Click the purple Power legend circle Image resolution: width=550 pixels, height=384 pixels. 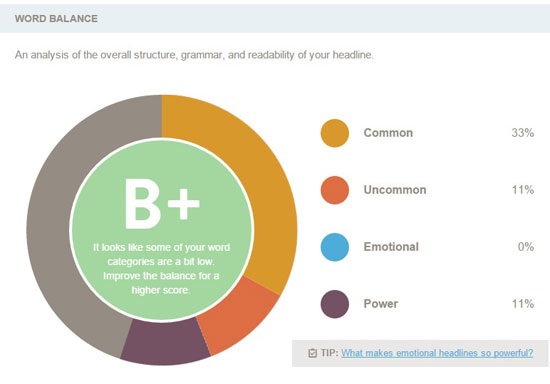(x=335, y=304)
